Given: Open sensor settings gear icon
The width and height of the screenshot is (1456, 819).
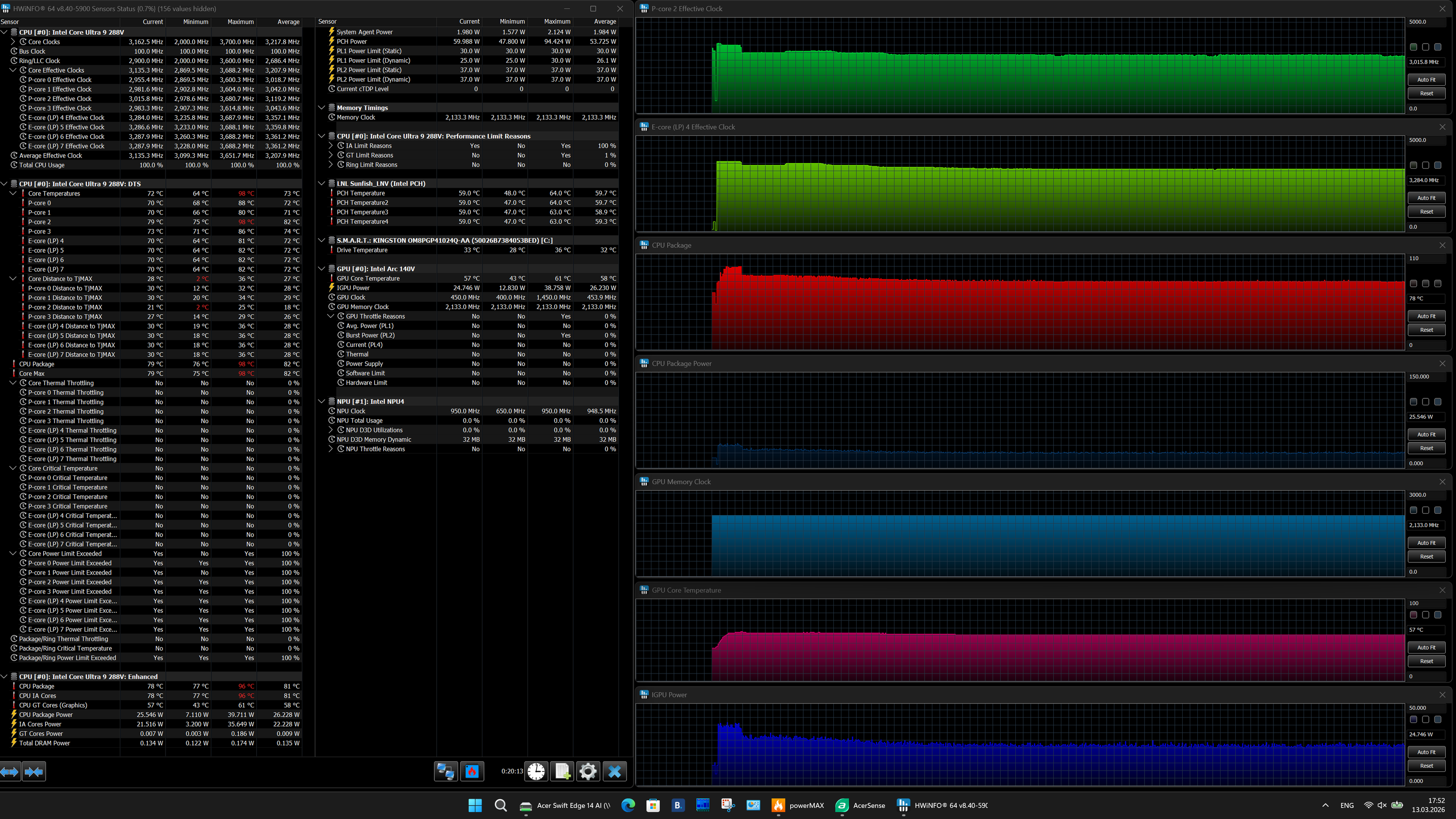Looking at the screenshot, I should coord(588,771).
